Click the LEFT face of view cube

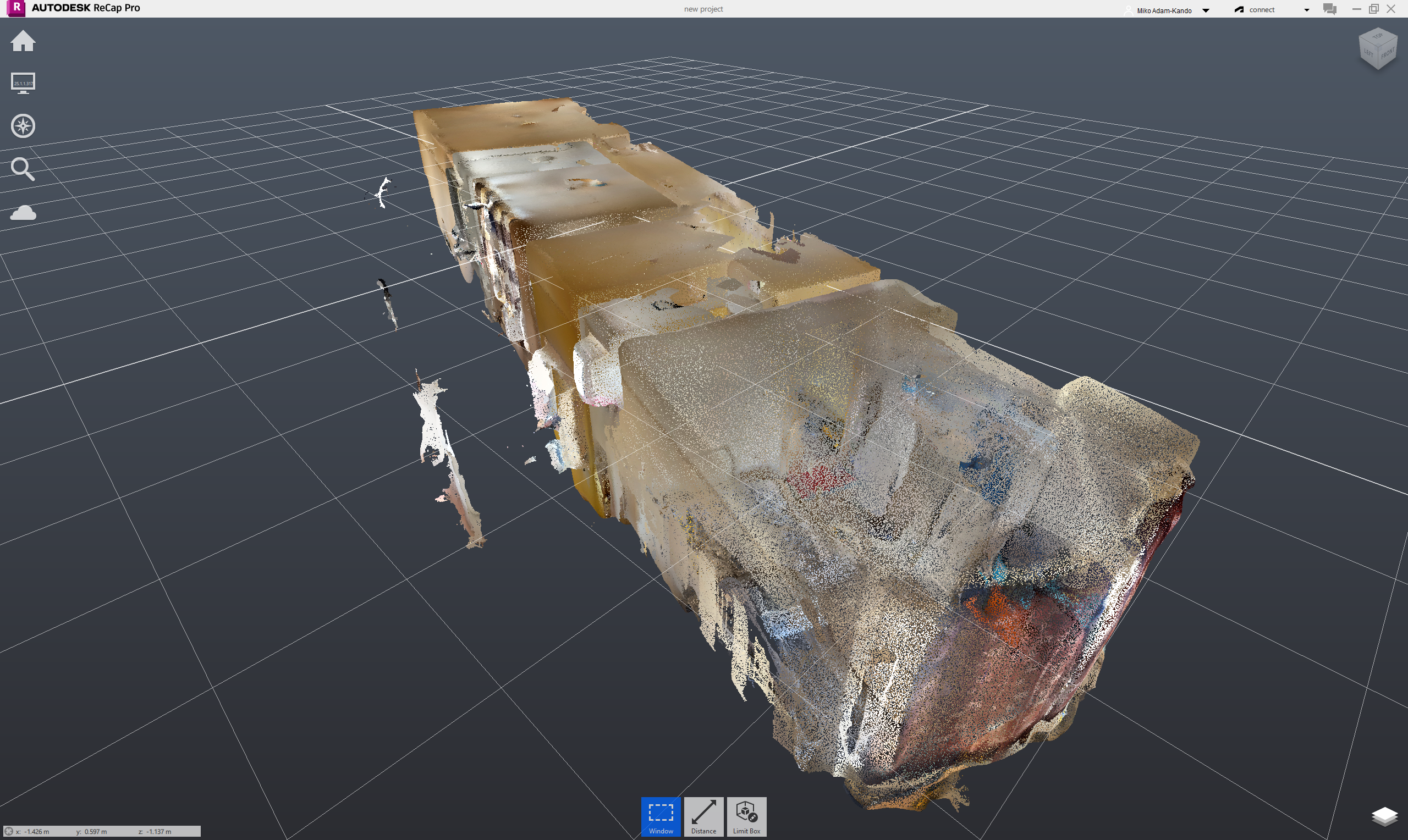[1368, 54]
